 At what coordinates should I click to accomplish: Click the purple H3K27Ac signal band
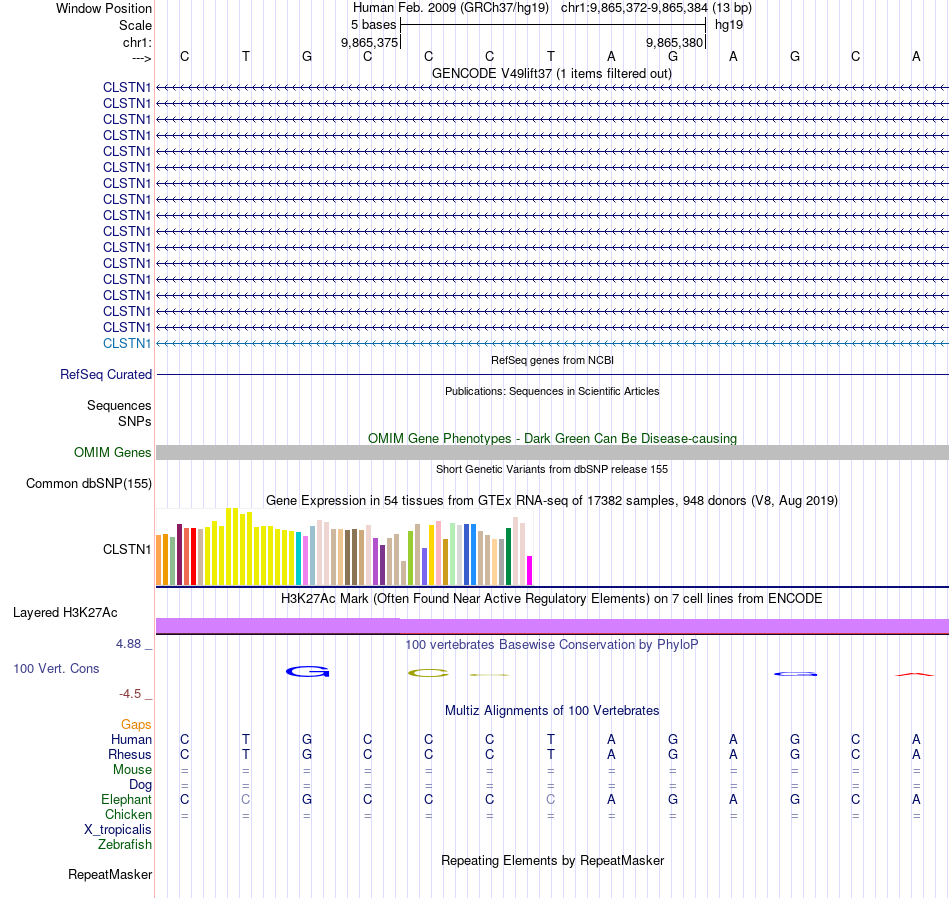(x=552, y=626)
